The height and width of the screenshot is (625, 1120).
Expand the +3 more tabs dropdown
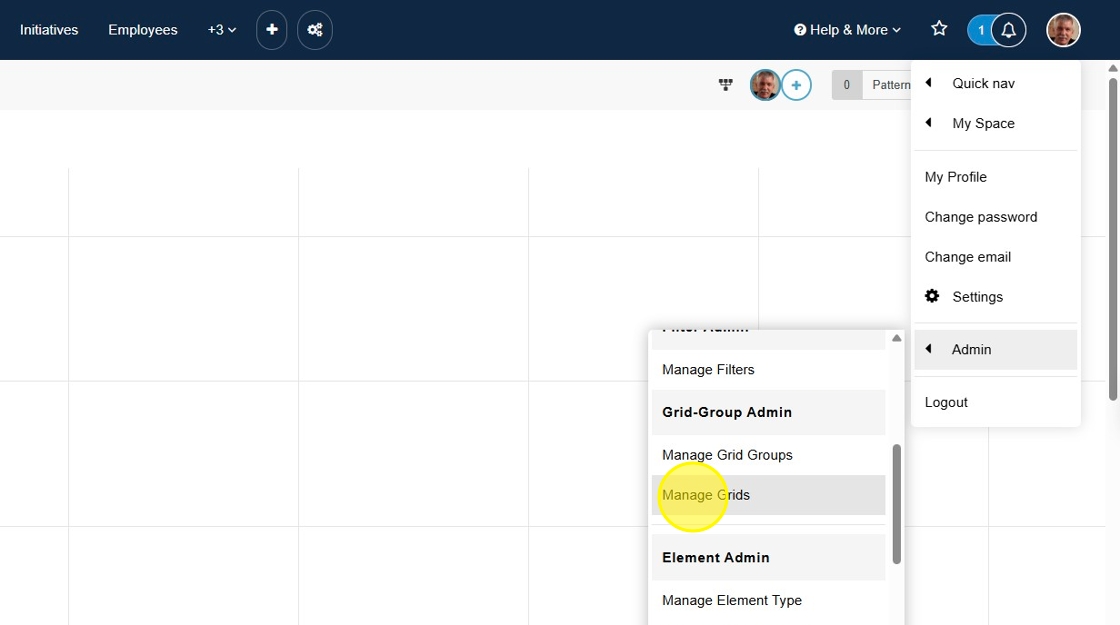tap(222, 30)
